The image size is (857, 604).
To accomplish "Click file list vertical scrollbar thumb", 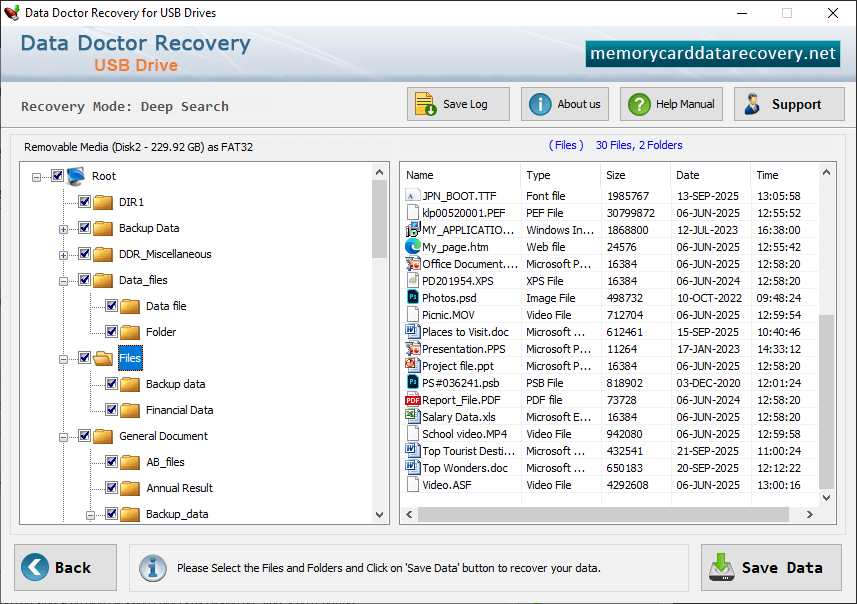I will tap(826, 402).
